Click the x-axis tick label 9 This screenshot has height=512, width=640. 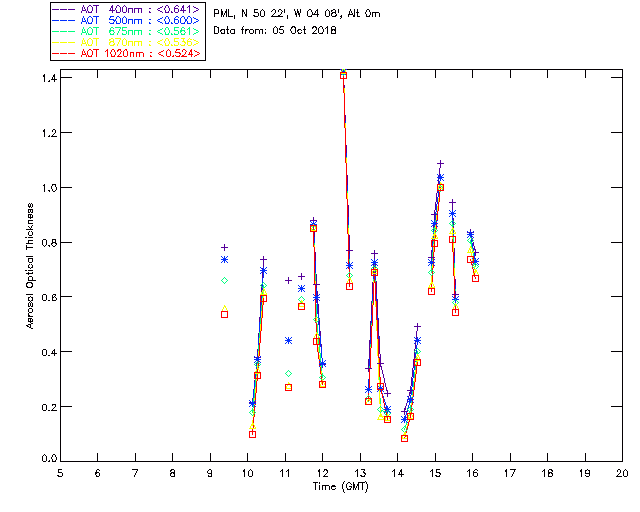pos(210,473)
